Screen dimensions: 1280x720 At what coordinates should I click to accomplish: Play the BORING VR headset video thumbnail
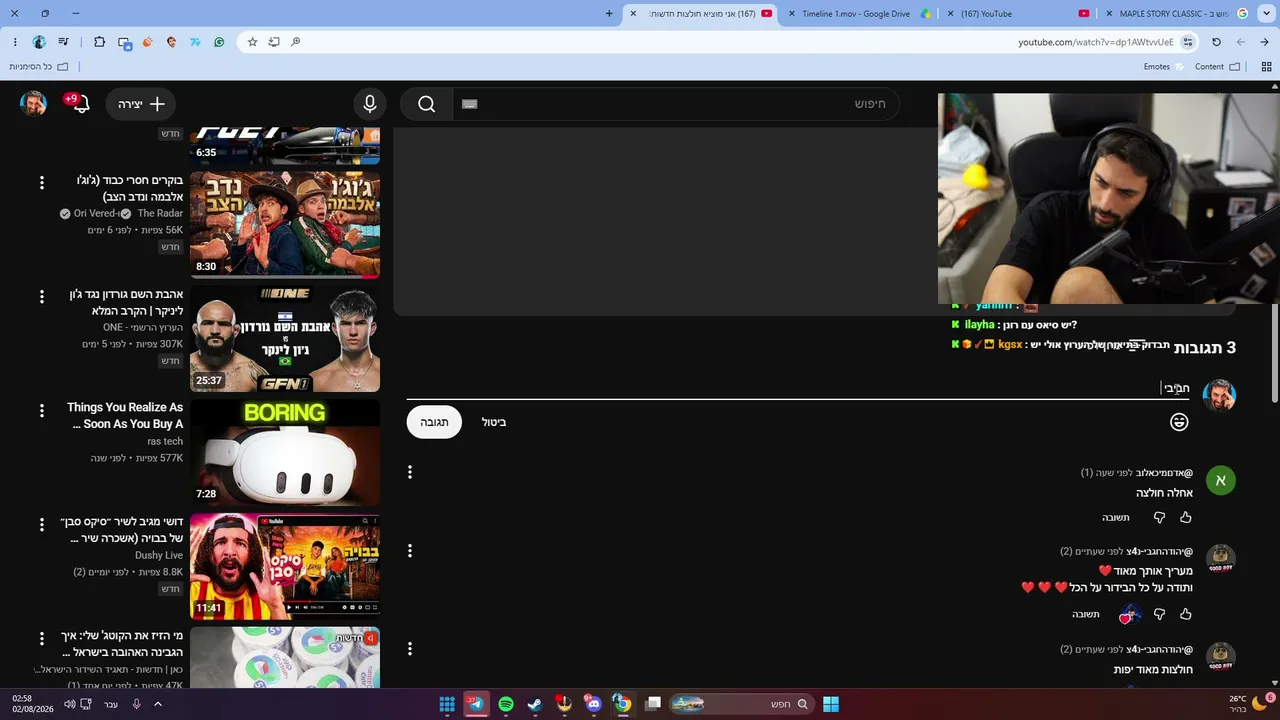(x=285, y=452)
